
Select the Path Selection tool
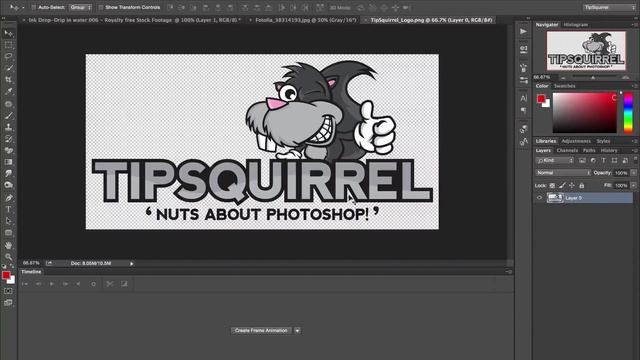point(8,221)
